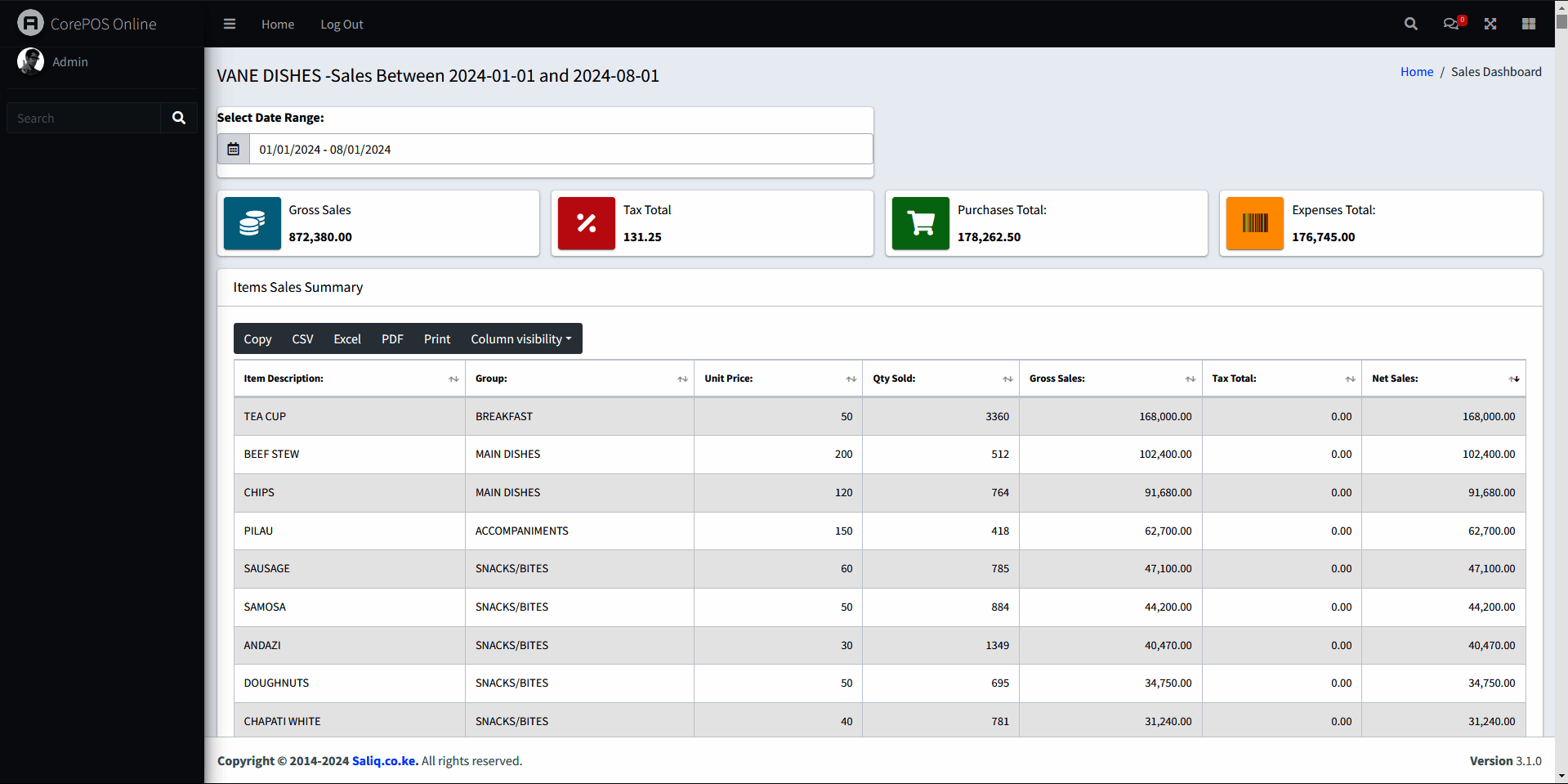This screenshot has width=1568, height=784.
Task: Open the chat messages notification icon
Action: pyautogui.click(x=1451, y=25)
